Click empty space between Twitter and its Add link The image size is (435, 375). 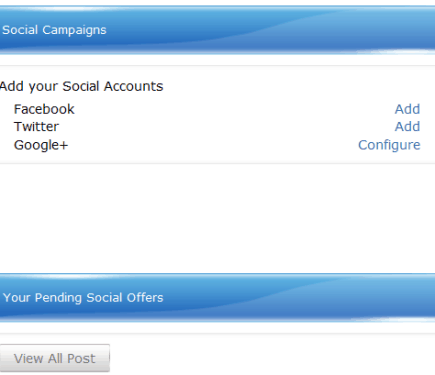click(x=227, y=127)
